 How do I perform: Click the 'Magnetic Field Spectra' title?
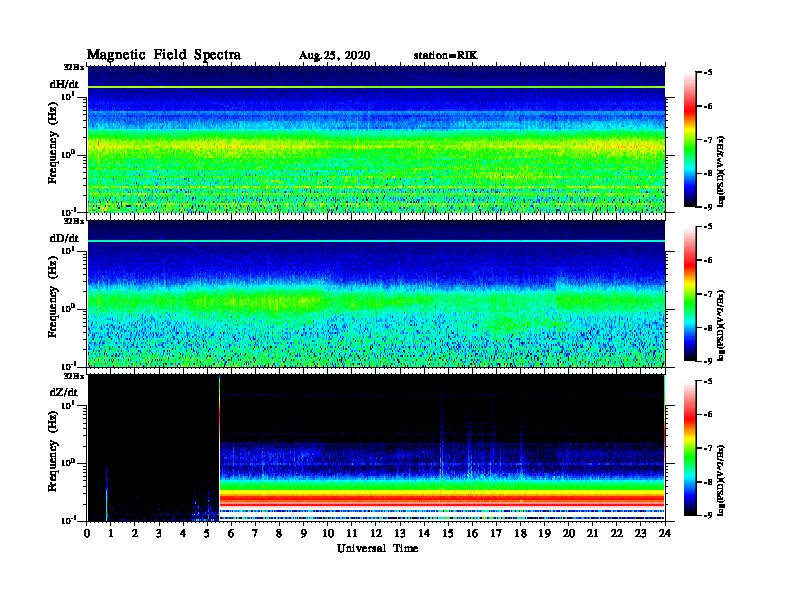tap(164, 55)
